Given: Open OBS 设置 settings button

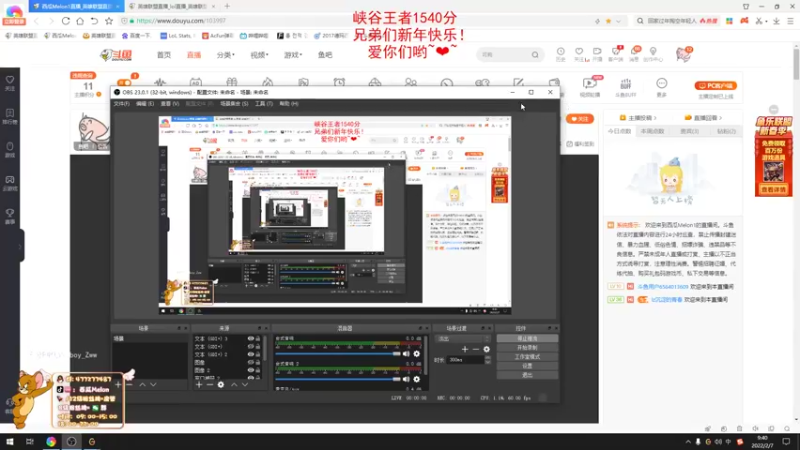Looking at the screenshot, I should (527, 366).
